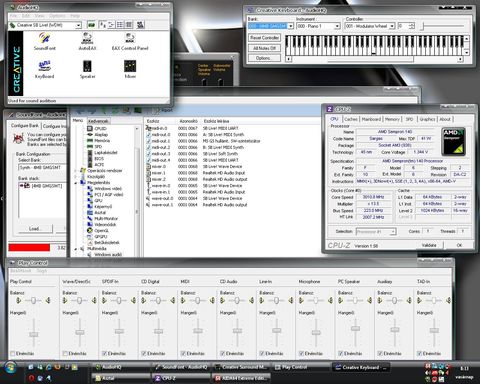Open the Controller dropdown showing Modulator Wheel
Viewport: 480px width, 384px height.
pos(392,26)
